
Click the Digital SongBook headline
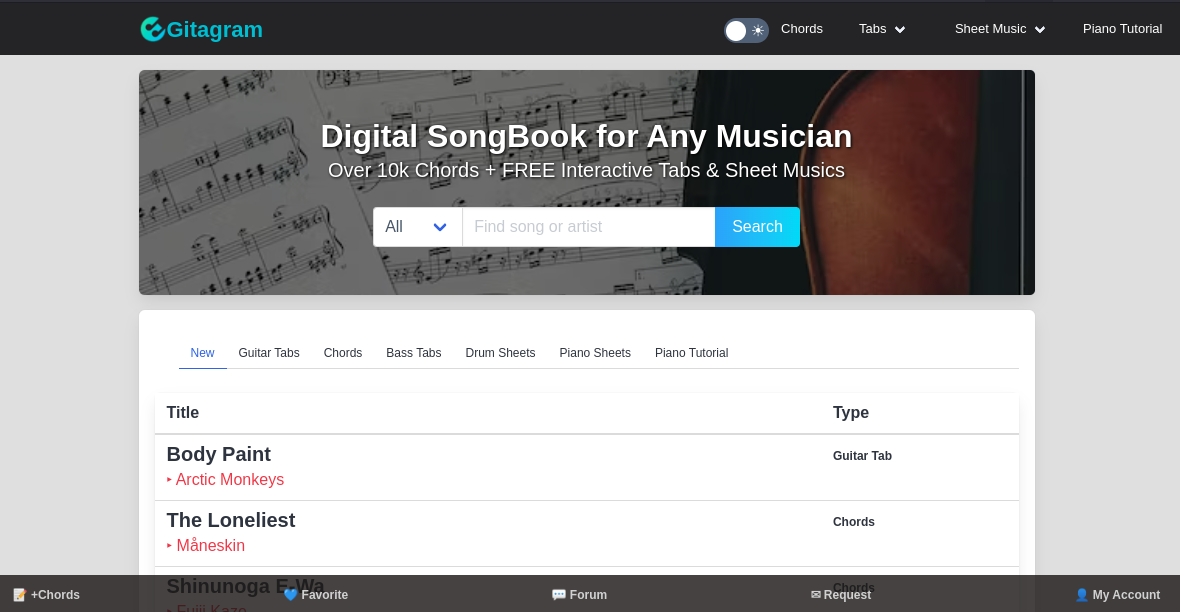pos(586,136)
